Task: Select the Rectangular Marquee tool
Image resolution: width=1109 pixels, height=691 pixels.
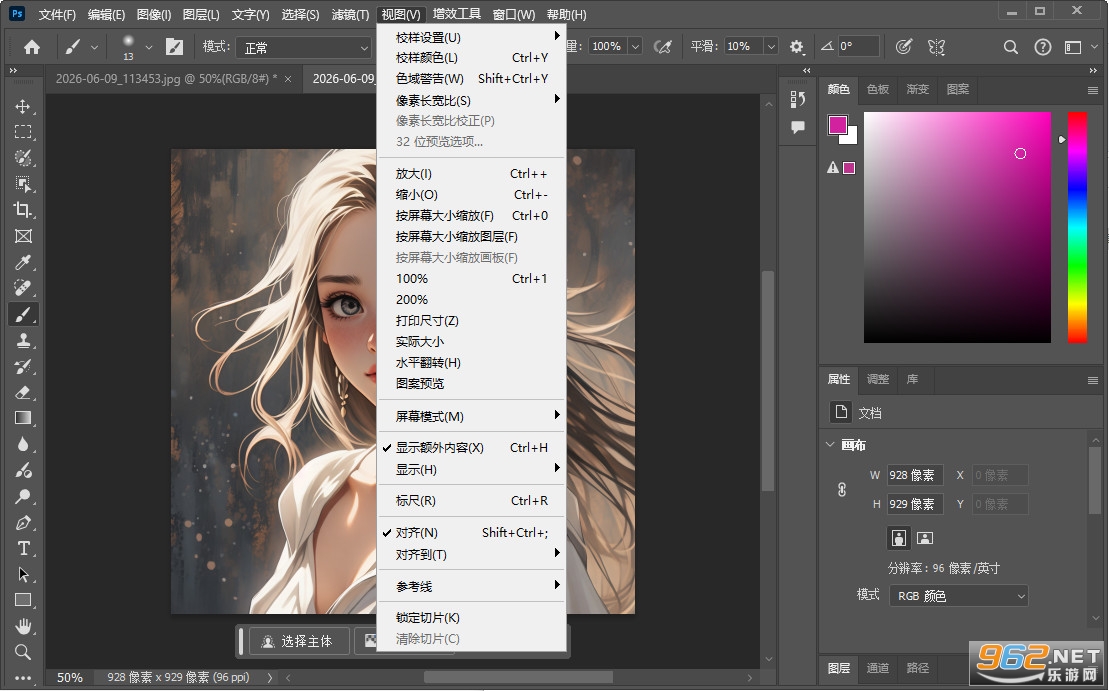Action: click(x=23, y=132)
